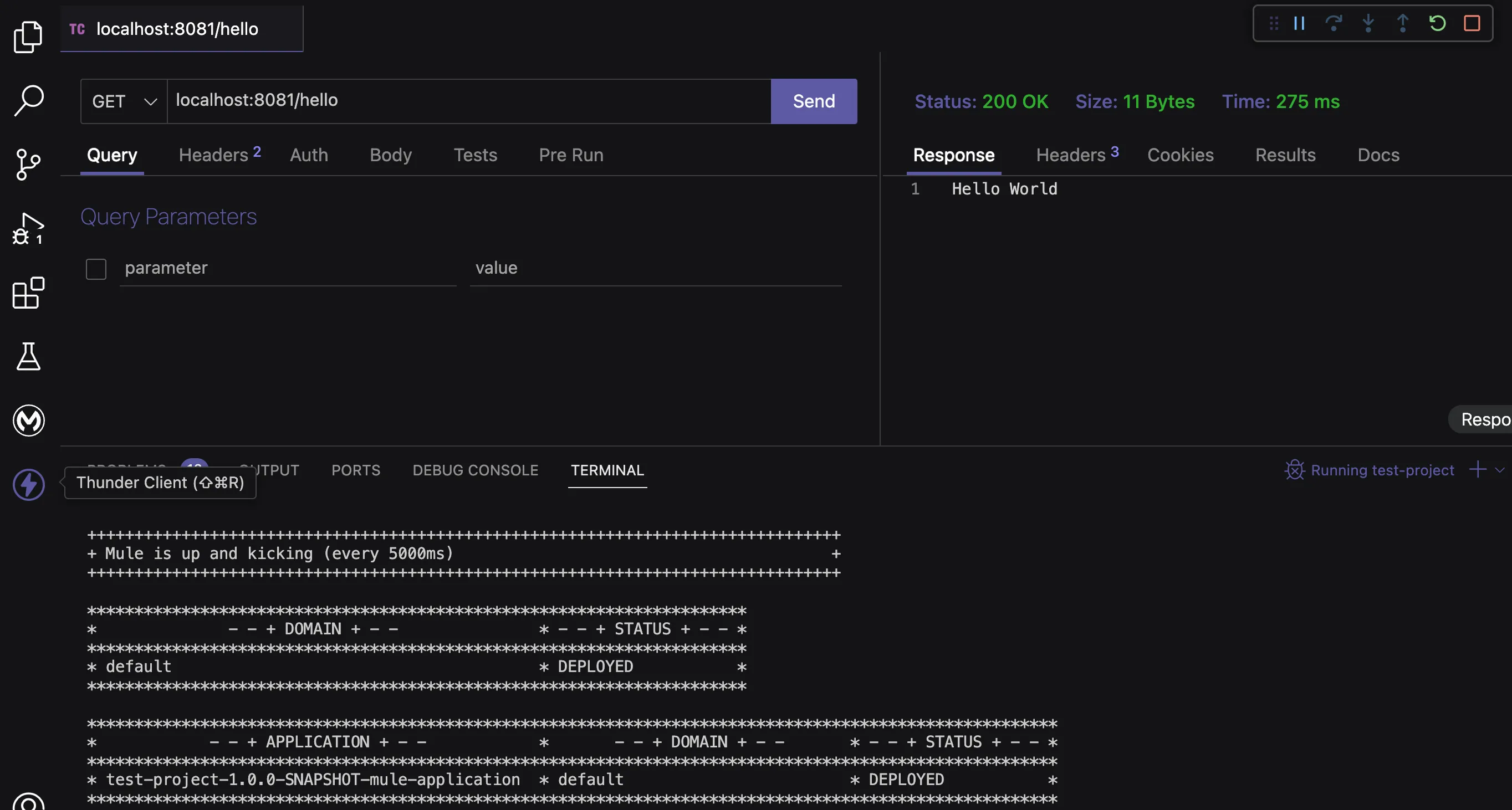Switch to the request Headers tab
Viewport: 1512px width, 810px height.
coord(219,155)
